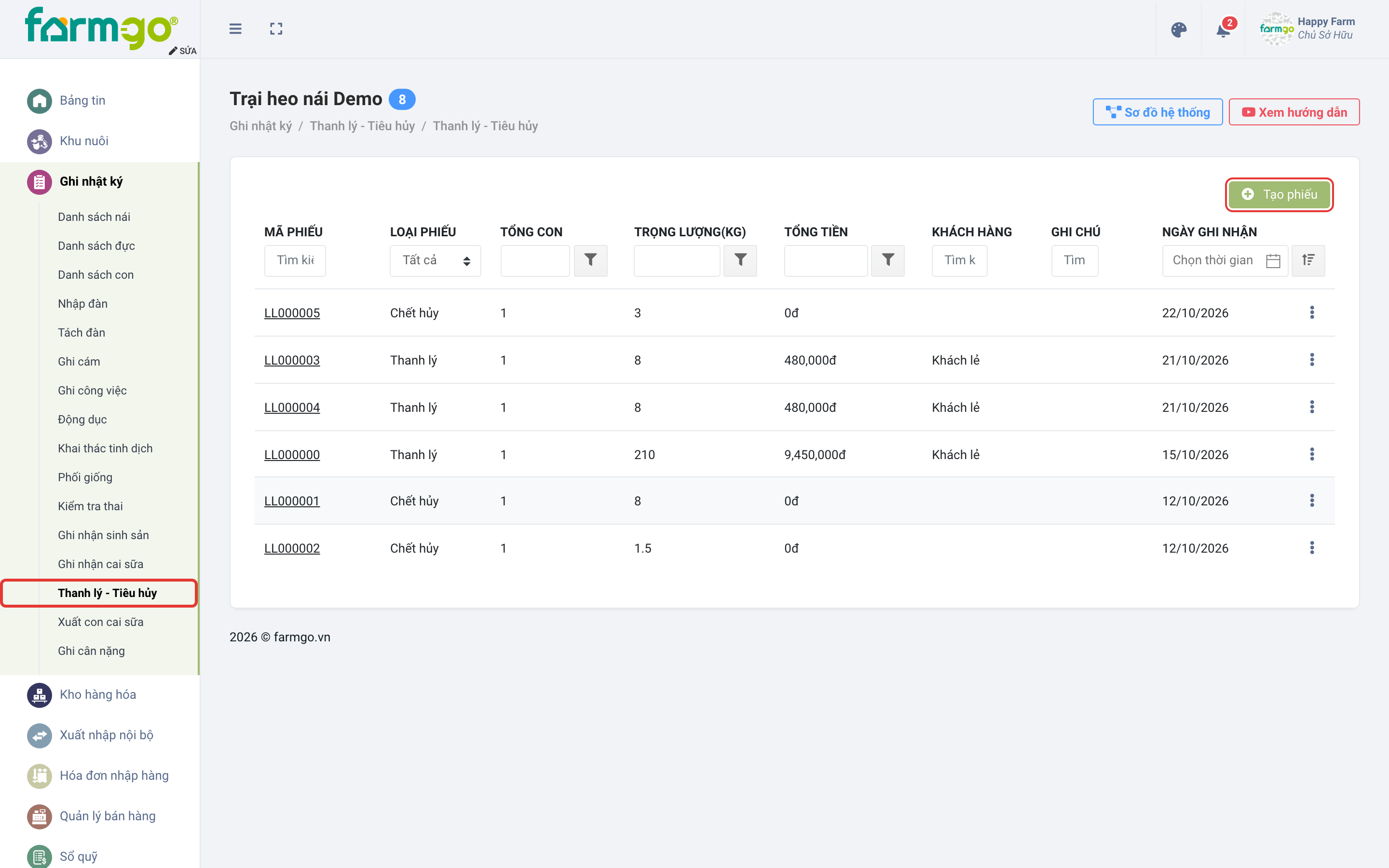This screenshot has width=1389, height=868.
Task: Apply the Tổng con filter funnel
Action: (x=590, y=260)
